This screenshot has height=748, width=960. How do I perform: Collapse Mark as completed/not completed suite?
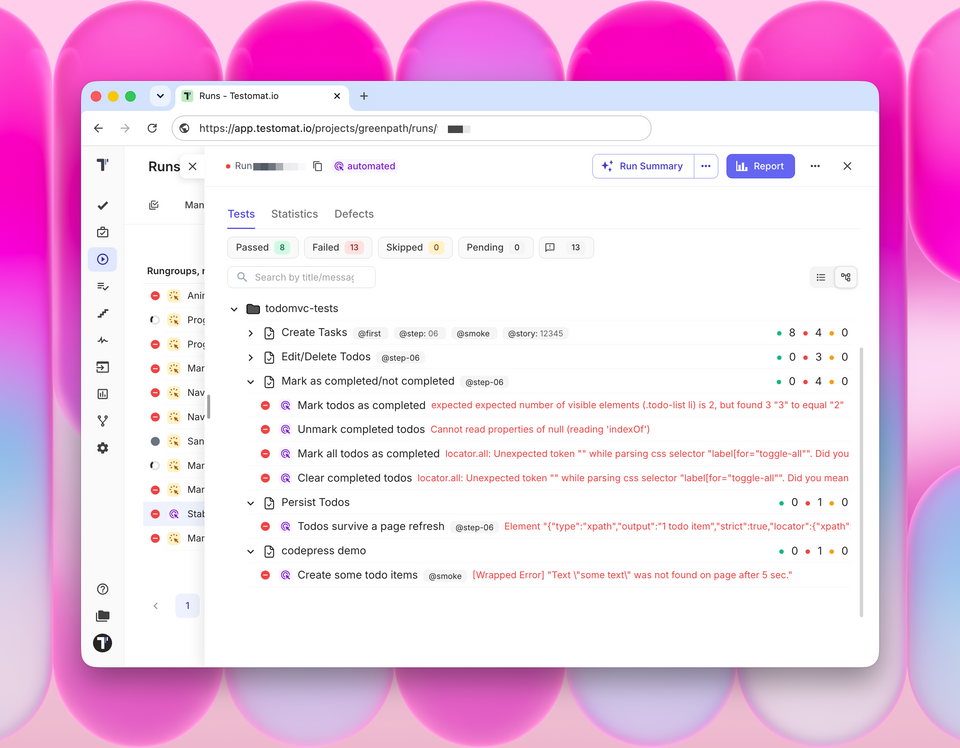pos(250,382)
